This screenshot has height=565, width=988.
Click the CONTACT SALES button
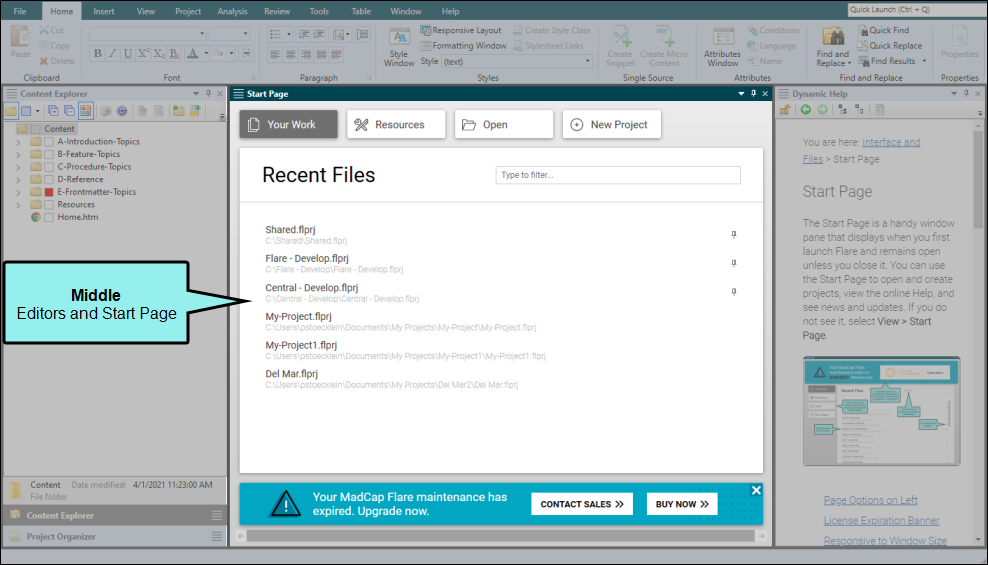pos(582,504)
